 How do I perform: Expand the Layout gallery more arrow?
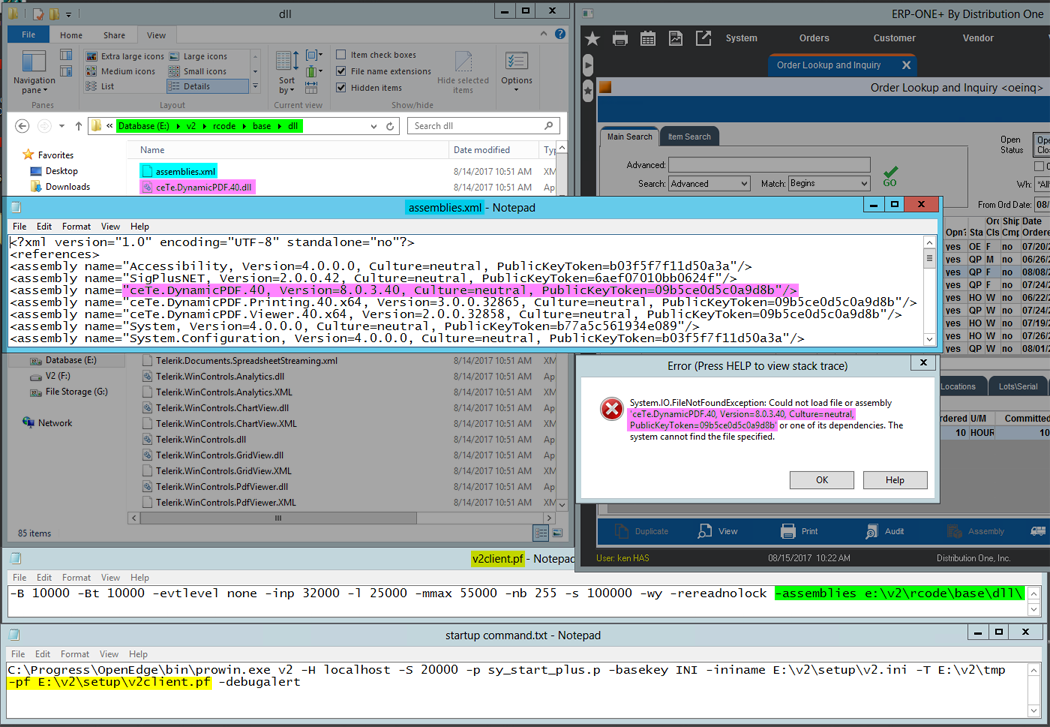pyautogui.click(x=255, y=86)
